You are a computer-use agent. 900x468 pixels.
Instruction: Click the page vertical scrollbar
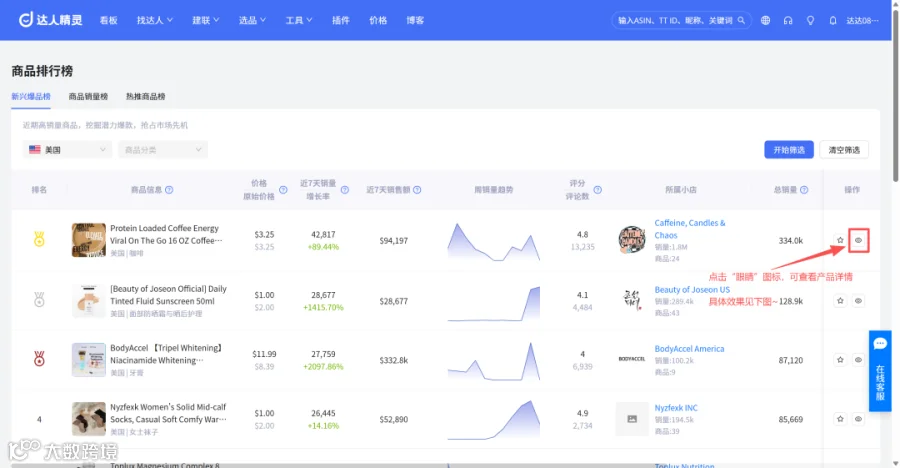(x=895, y=92)
